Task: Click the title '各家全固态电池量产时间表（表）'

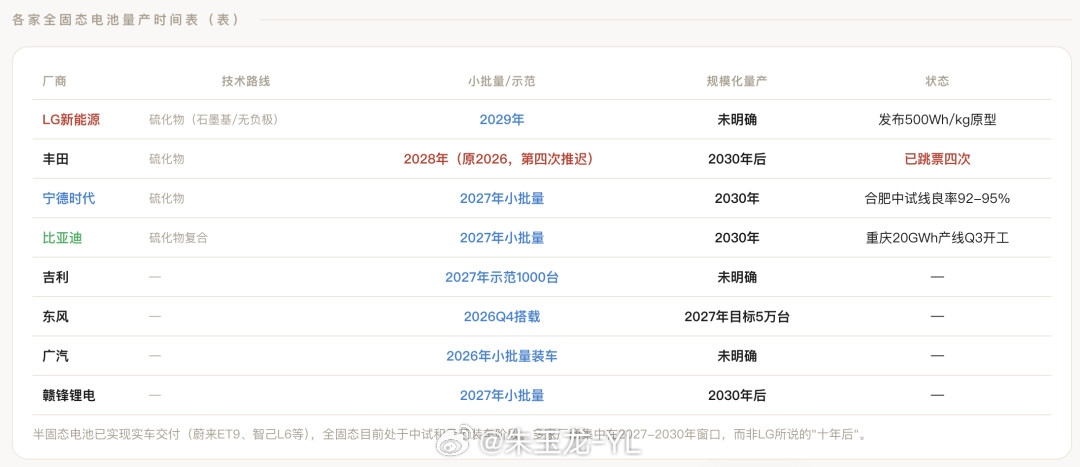Action: tap(127, 20)
